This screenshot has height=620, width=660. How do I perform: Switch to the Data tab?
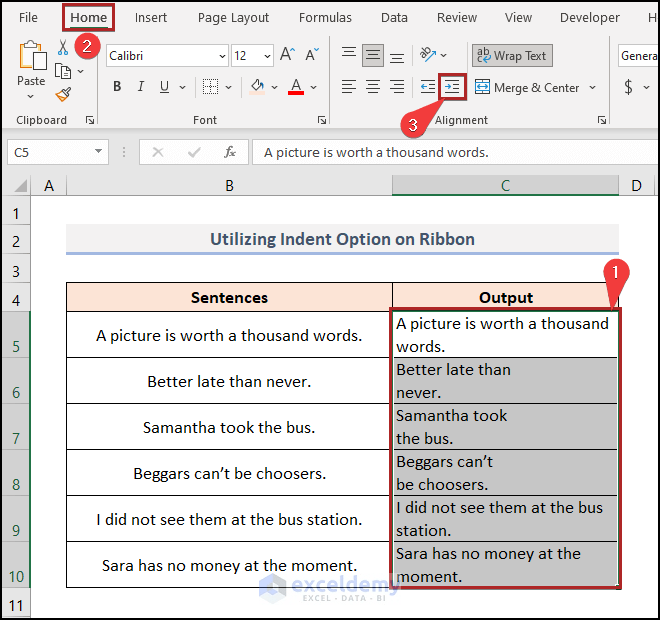pyautogui.click(x=394, y=18)
